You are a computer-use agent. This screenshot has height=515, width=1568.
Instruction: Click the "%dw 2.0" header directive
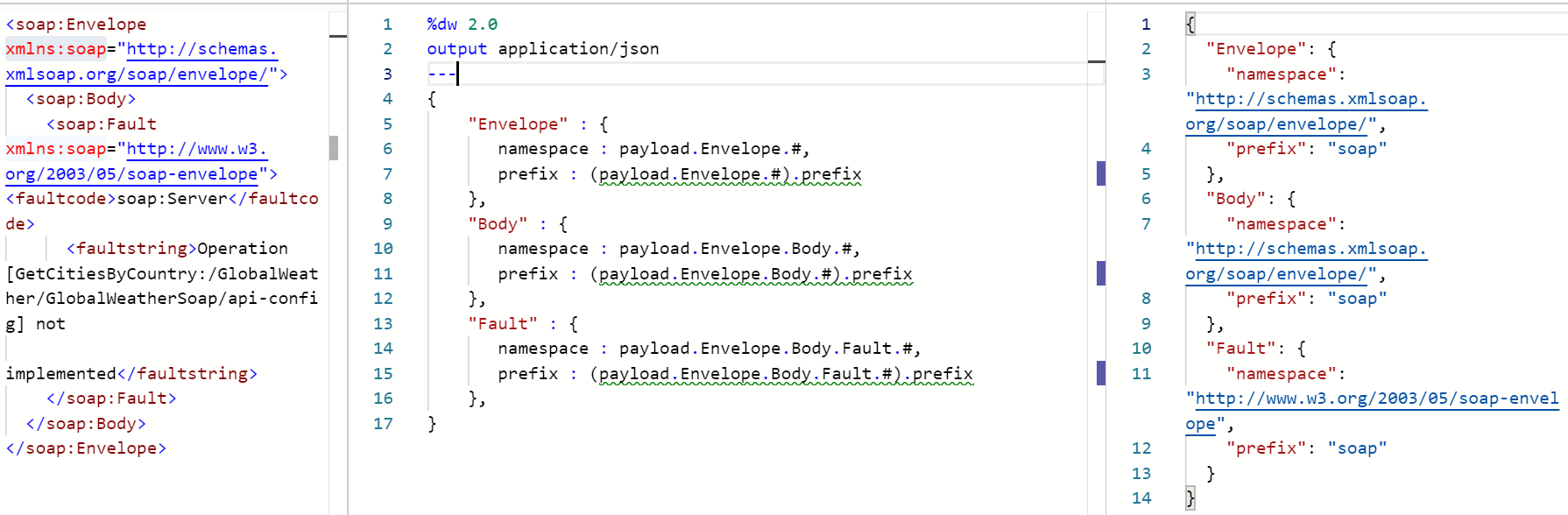462,25
